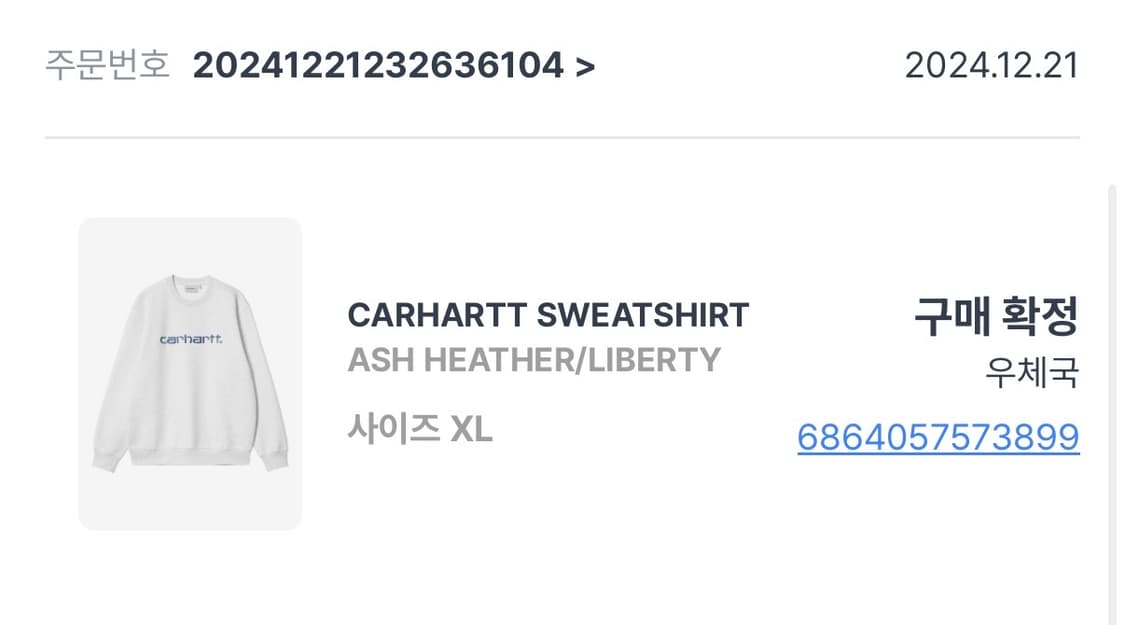Open the CARHARTT SWEATSHIRT product title
1125x625 pixels.
[x=548, y=315]
